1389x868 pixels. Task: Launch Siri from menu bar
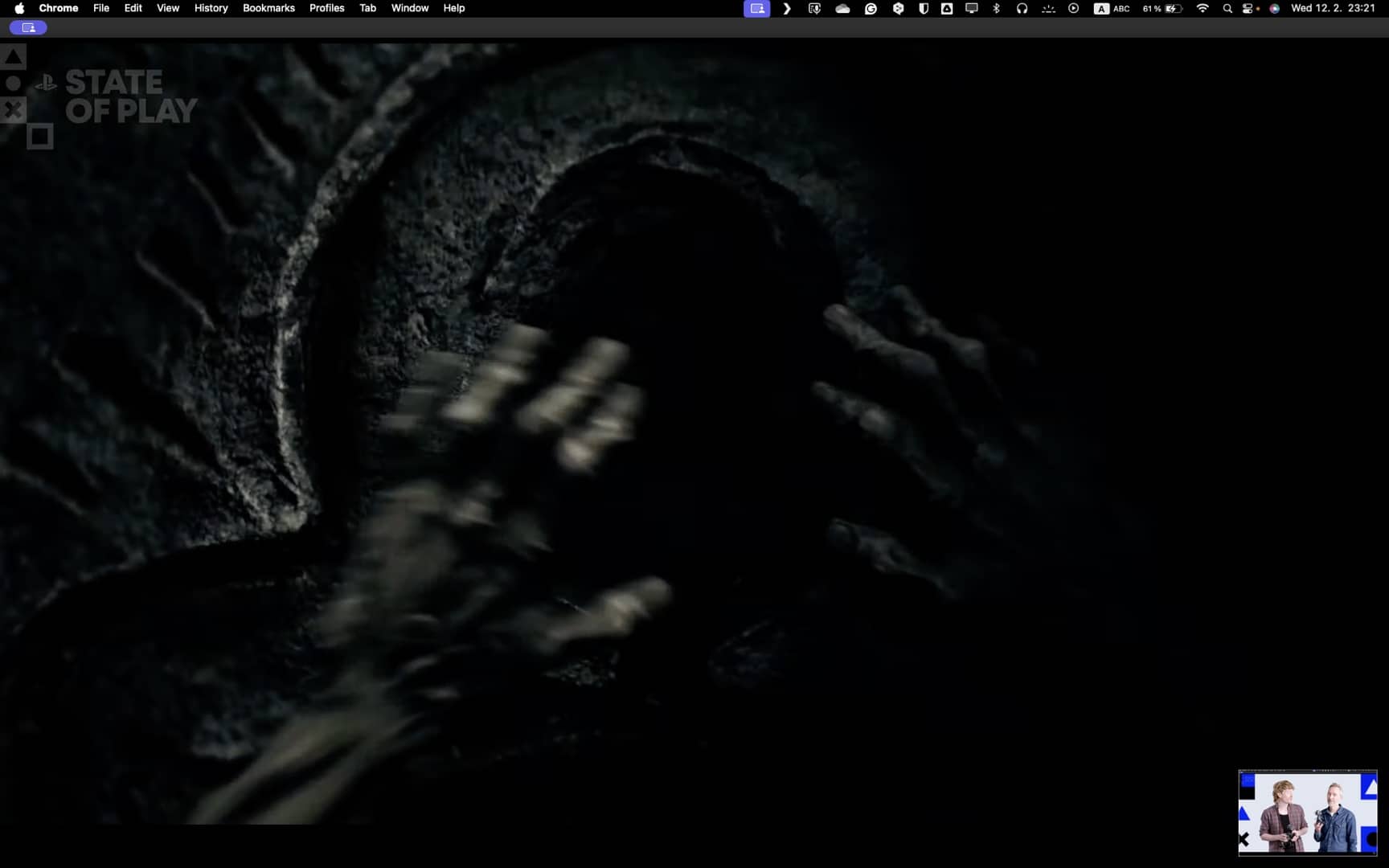pos(1275,9)
